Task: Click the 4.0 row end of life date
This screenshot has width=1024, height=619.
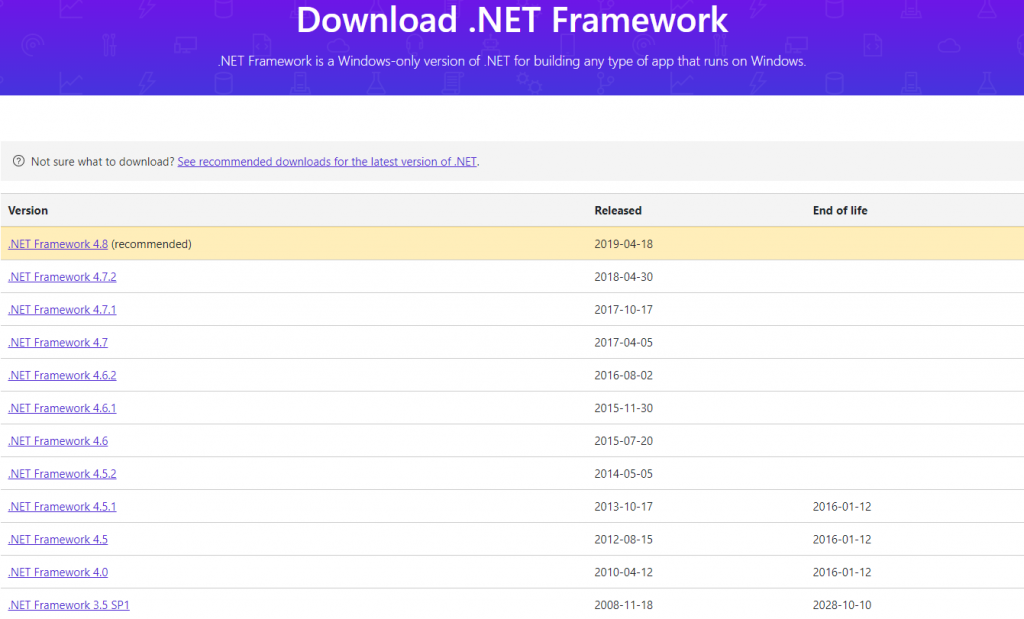Action: tap(842, 572)
